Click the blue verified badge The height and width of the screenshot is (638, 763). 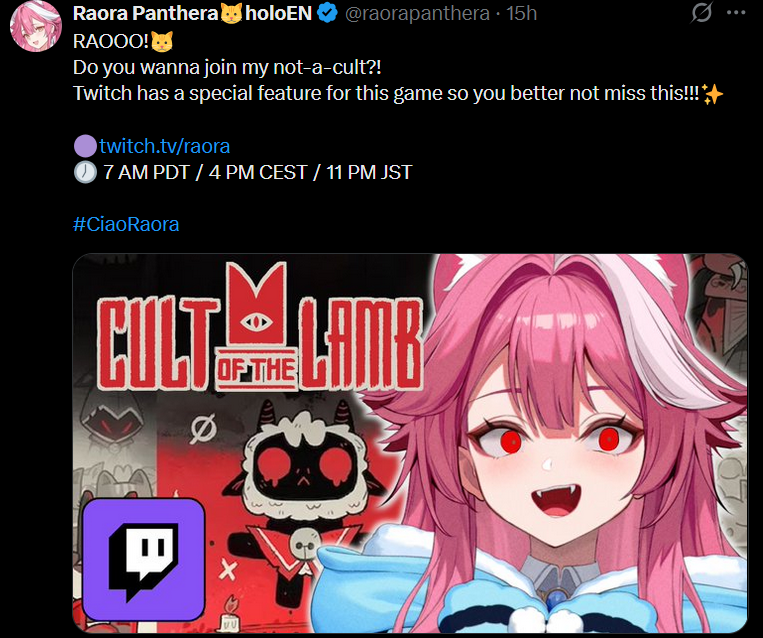(x=327, y=13)
